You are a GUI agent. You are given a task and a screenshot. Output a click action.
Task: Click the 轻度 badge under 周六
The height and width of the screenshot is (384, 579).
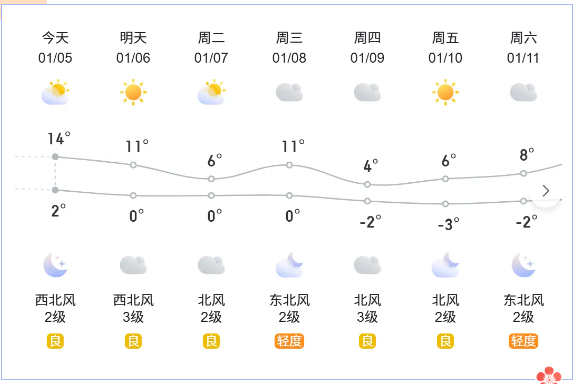pos(523,341)
